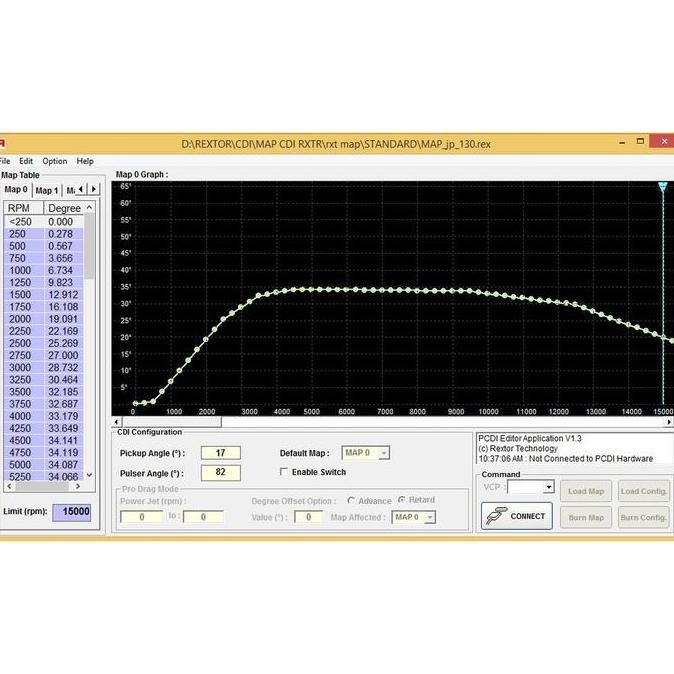Click the Load Config button
Viewport: 674px width, 674px height.
click(x=643, y=491)
